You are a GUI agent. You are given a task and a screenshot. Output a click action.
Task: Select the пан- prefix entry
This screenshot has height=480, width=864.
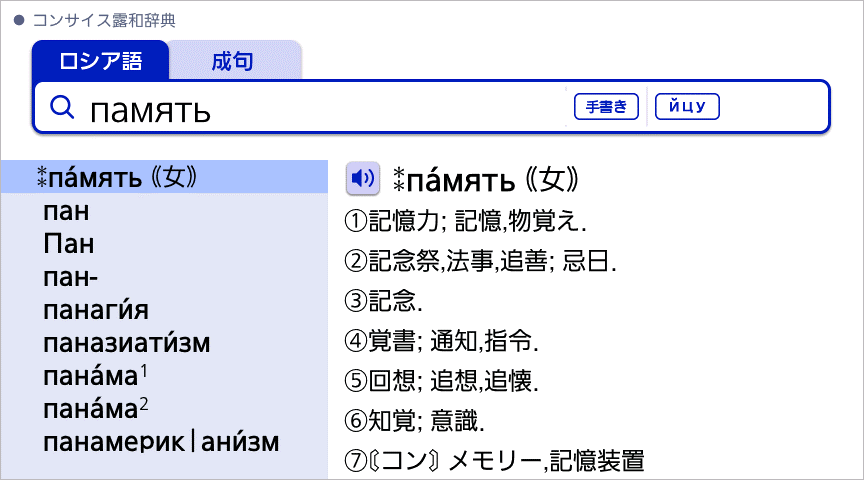click(x=71, y=277)
